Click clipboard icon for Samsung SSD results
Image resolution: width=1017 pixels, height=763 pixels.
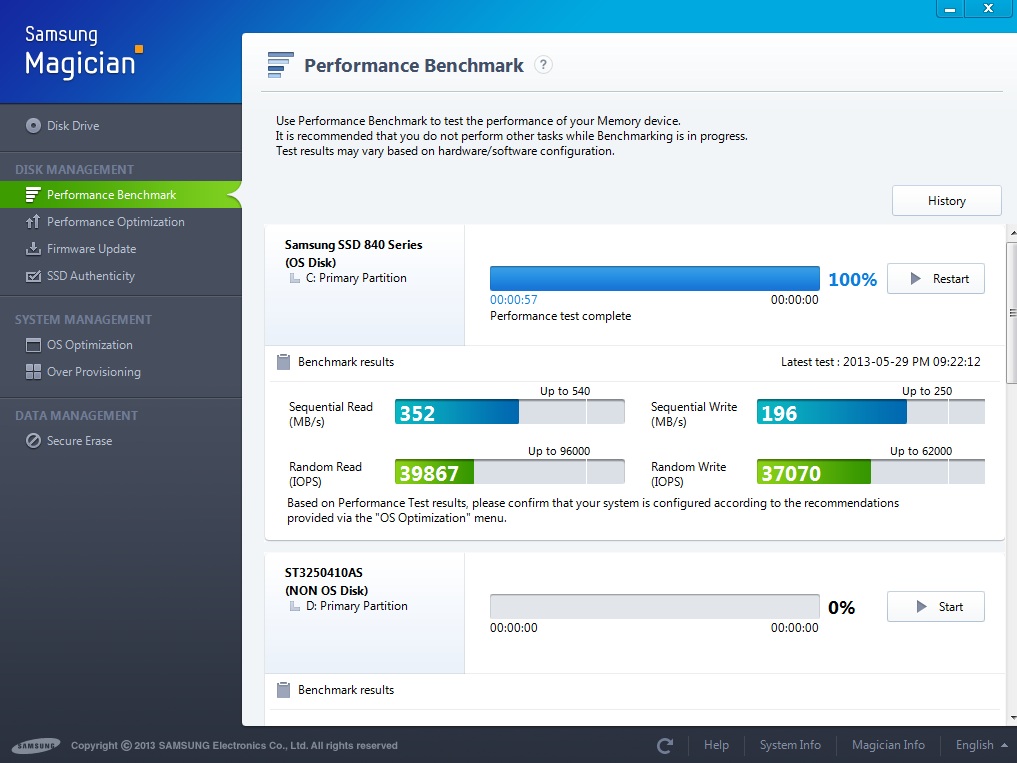[x=283, y=362]
